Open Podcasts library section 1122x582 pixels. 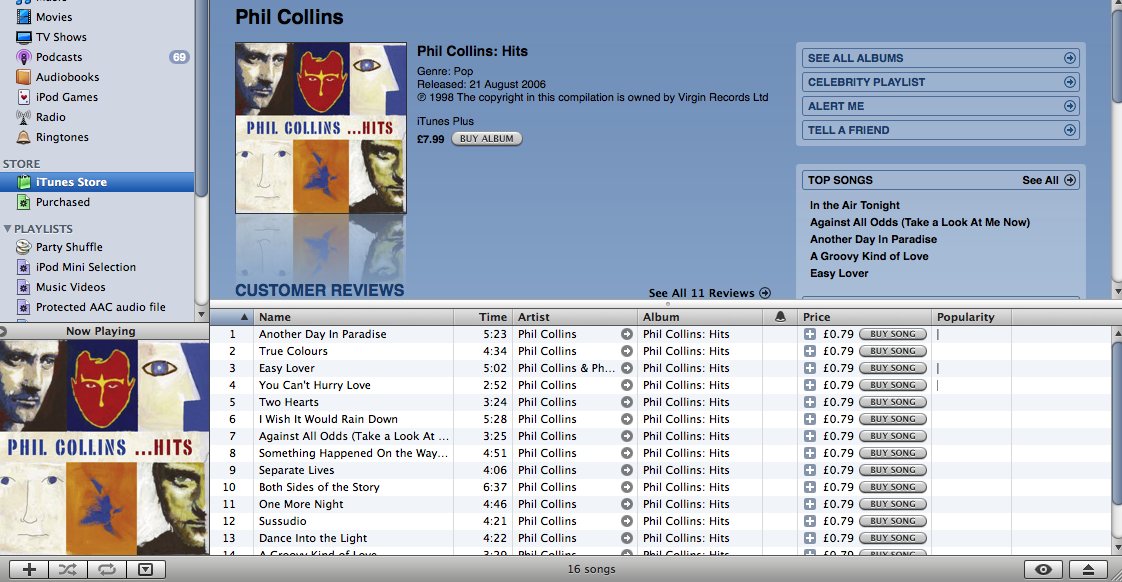[x=59, y=57]
